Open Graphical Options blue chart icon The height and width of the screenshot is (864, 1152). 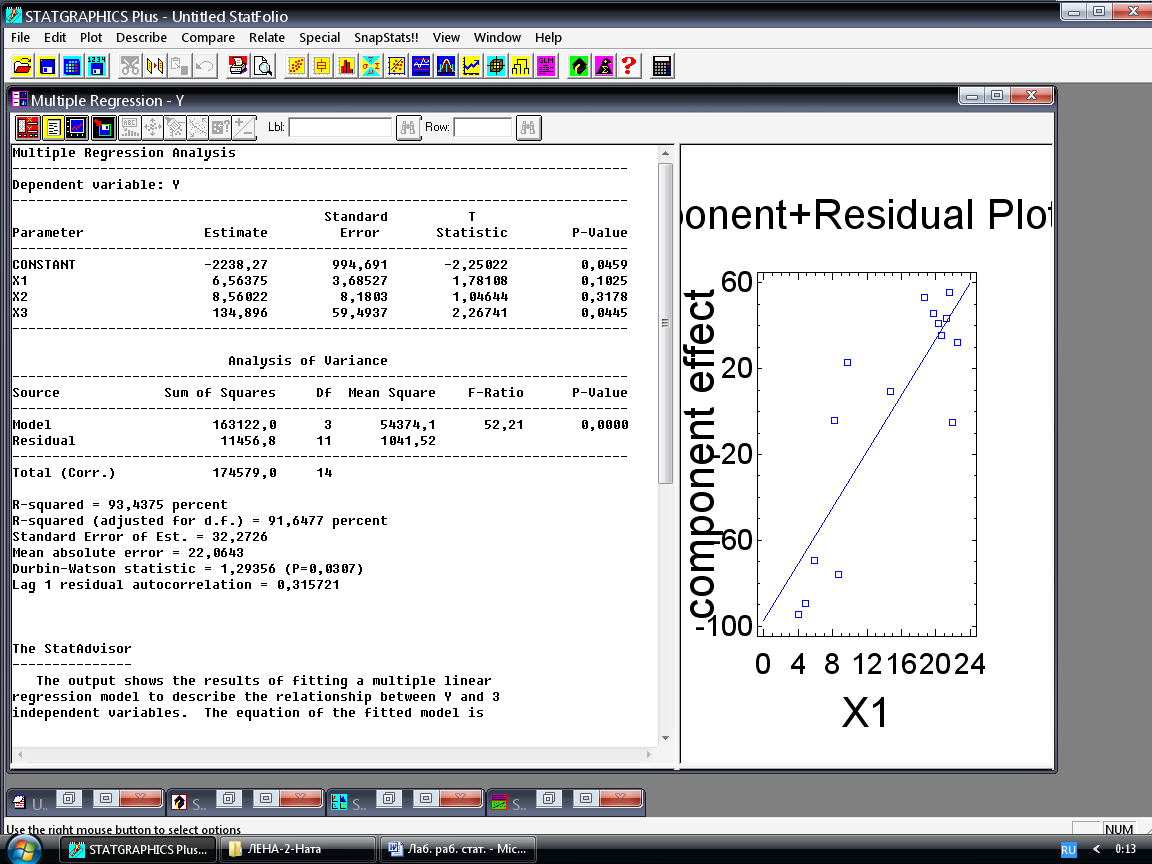pyautogui.click(x=76, y=128)
